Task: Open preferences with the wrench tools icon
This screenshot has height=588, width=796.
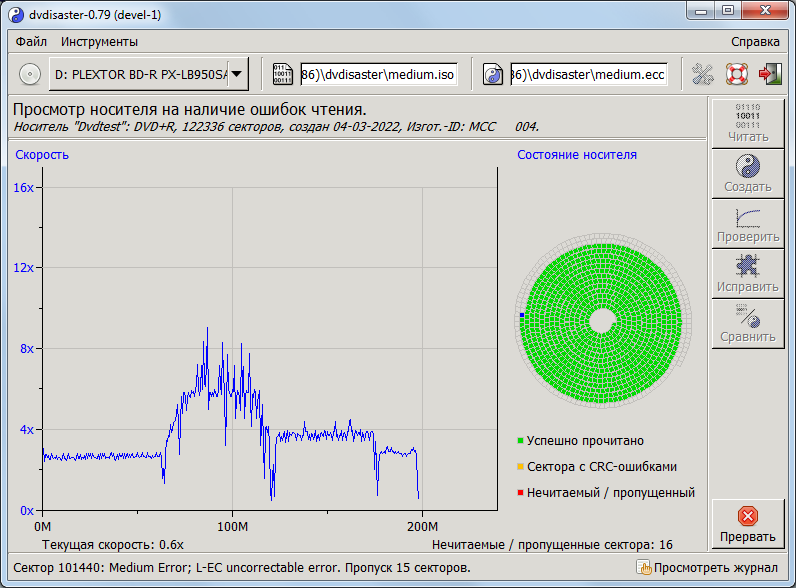Action: pyautogui.click(x=704, y=74)
